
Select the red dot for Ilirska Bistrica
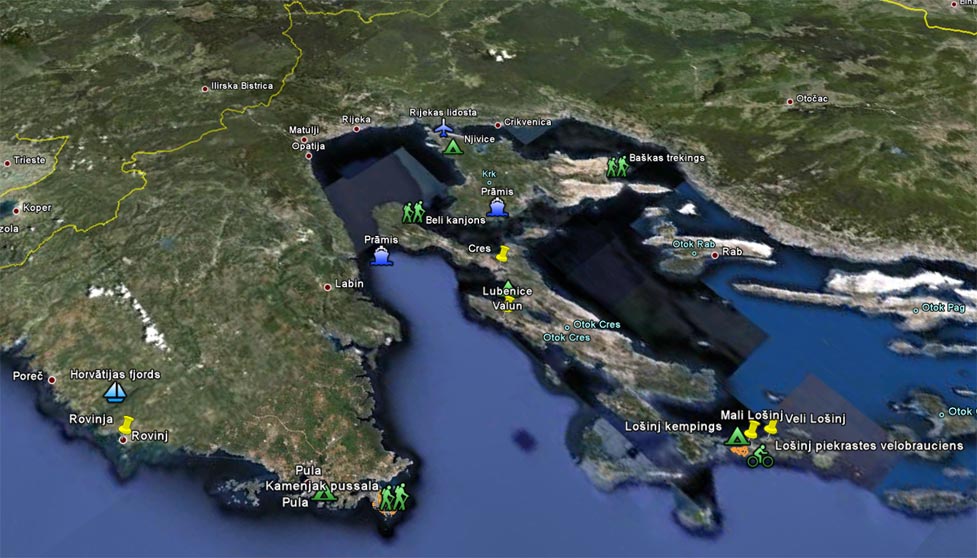coord(205,89)
